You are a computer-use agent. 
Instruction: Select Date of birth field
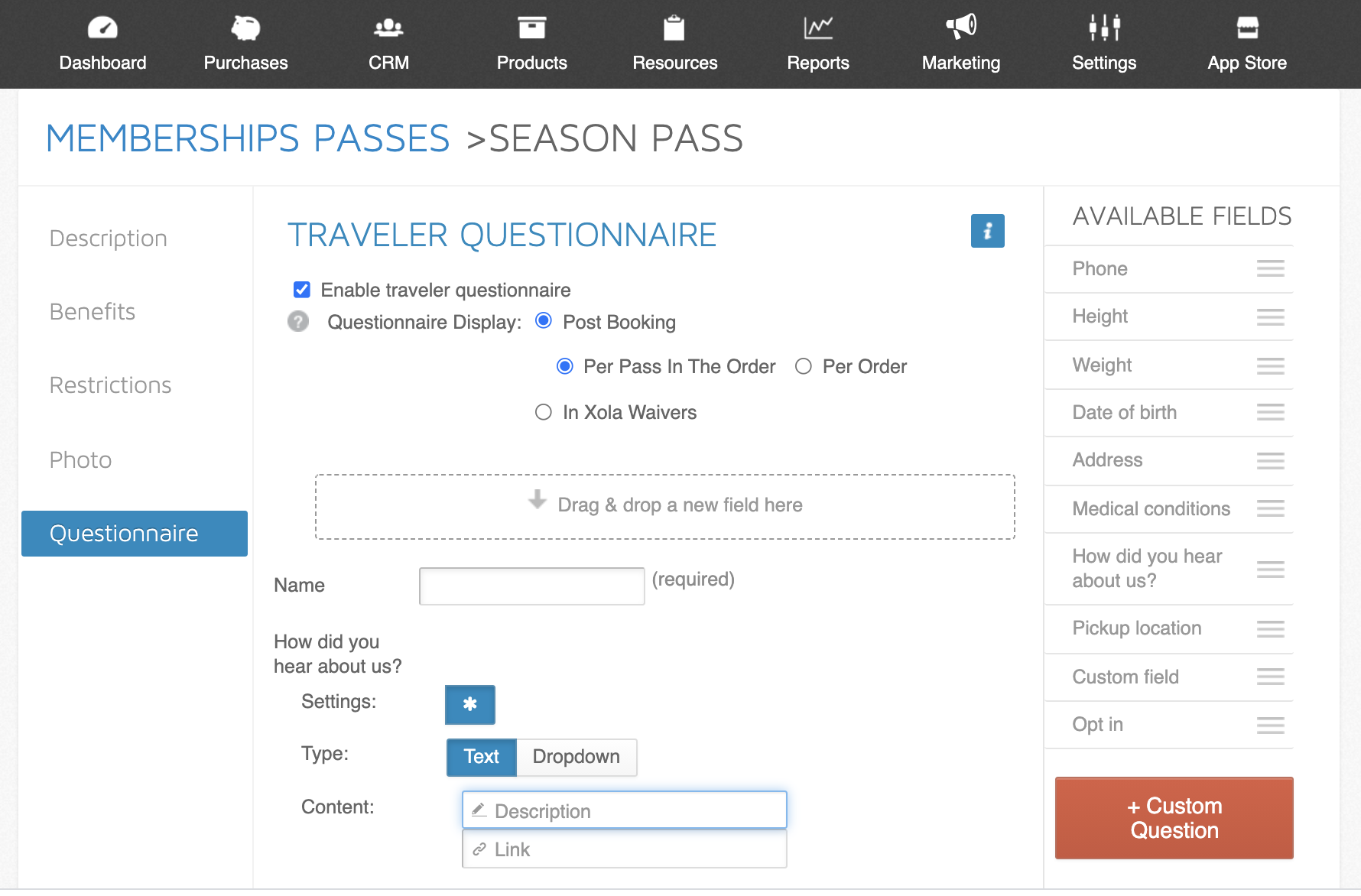[1169, 413]
